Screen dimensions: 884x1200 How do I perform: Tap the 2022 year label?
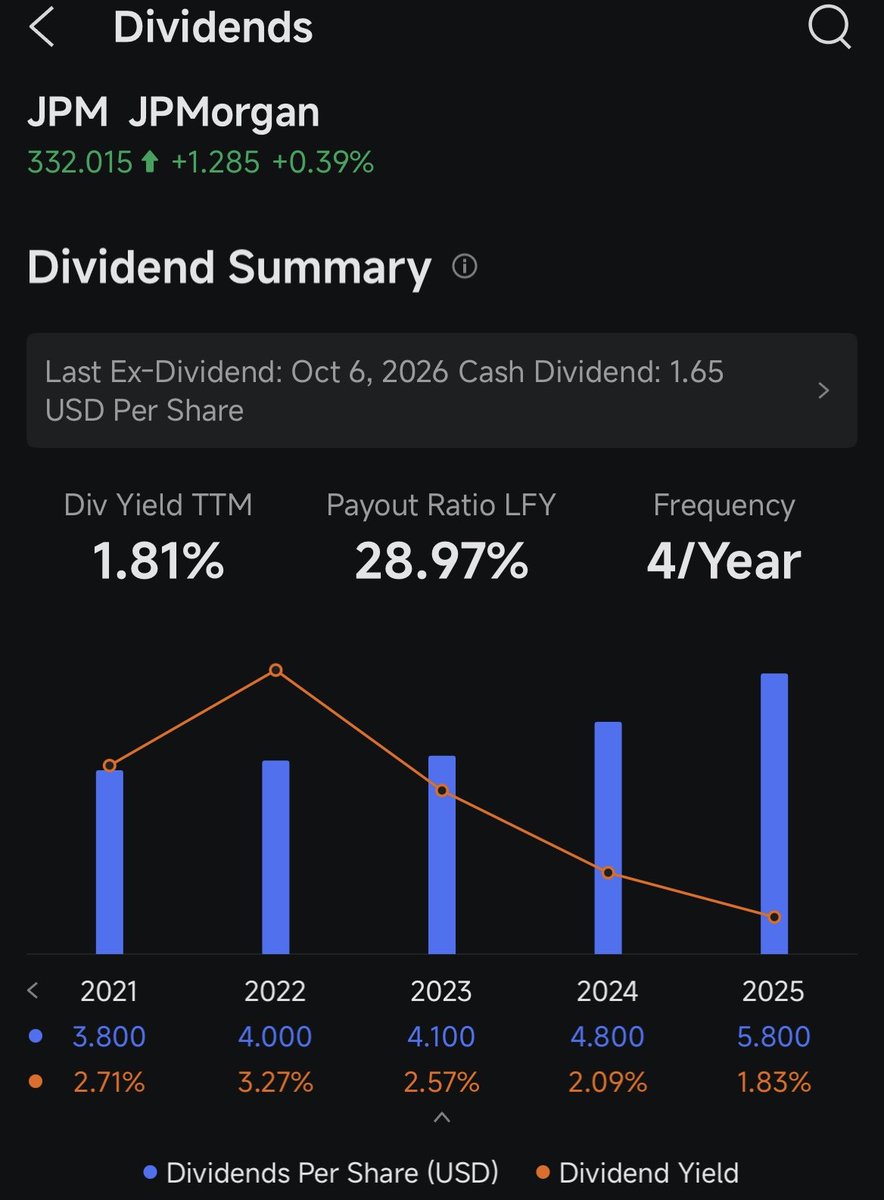pyautogui.click(x=275, y=991)
